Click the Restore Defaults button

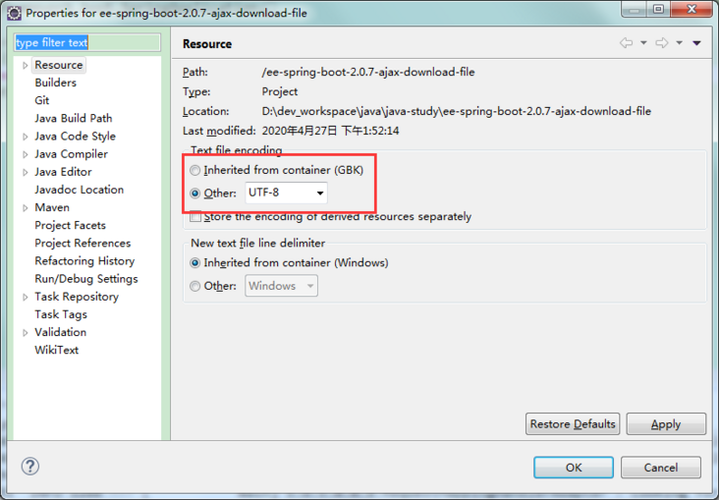coord(573,424)
